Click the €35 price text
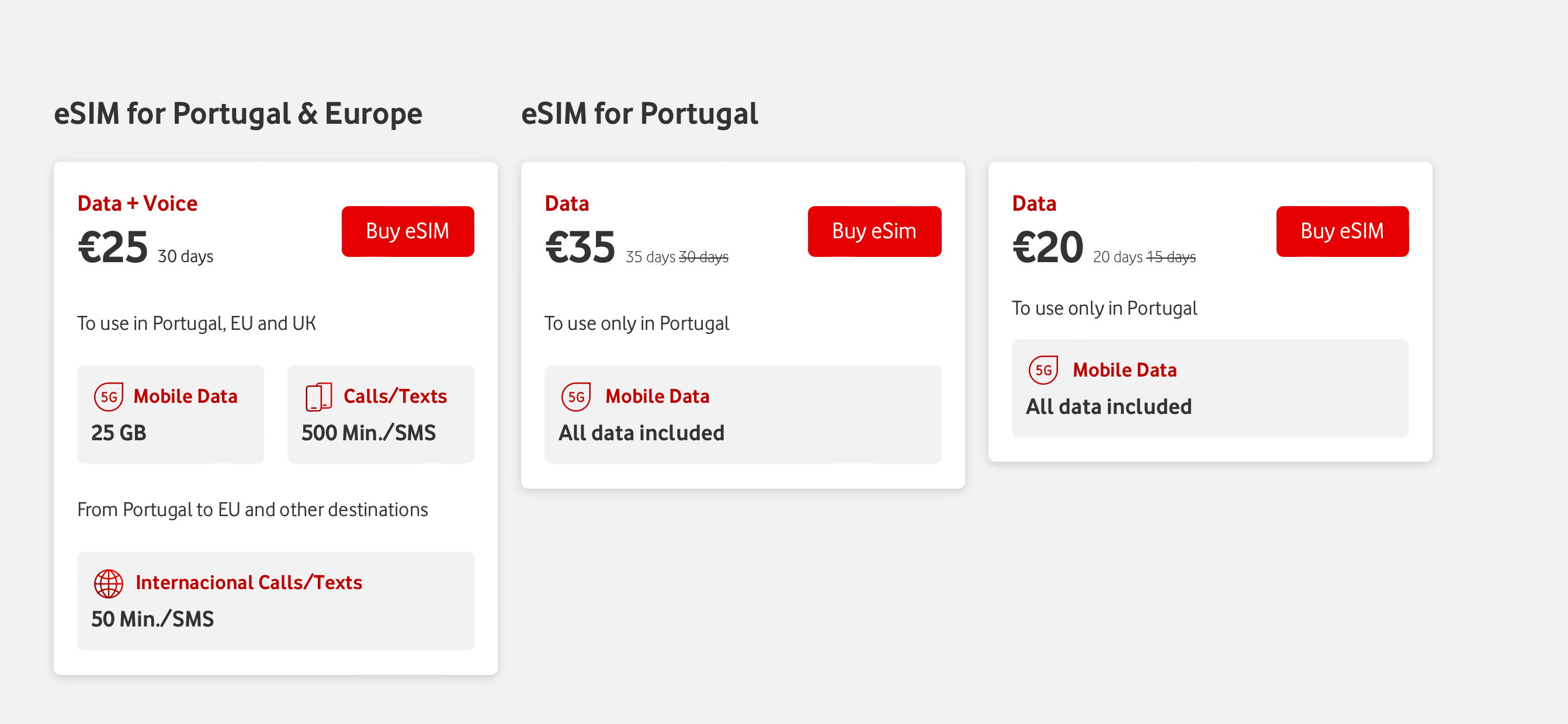Screen dimensions: 1568x724 point(580,248)
